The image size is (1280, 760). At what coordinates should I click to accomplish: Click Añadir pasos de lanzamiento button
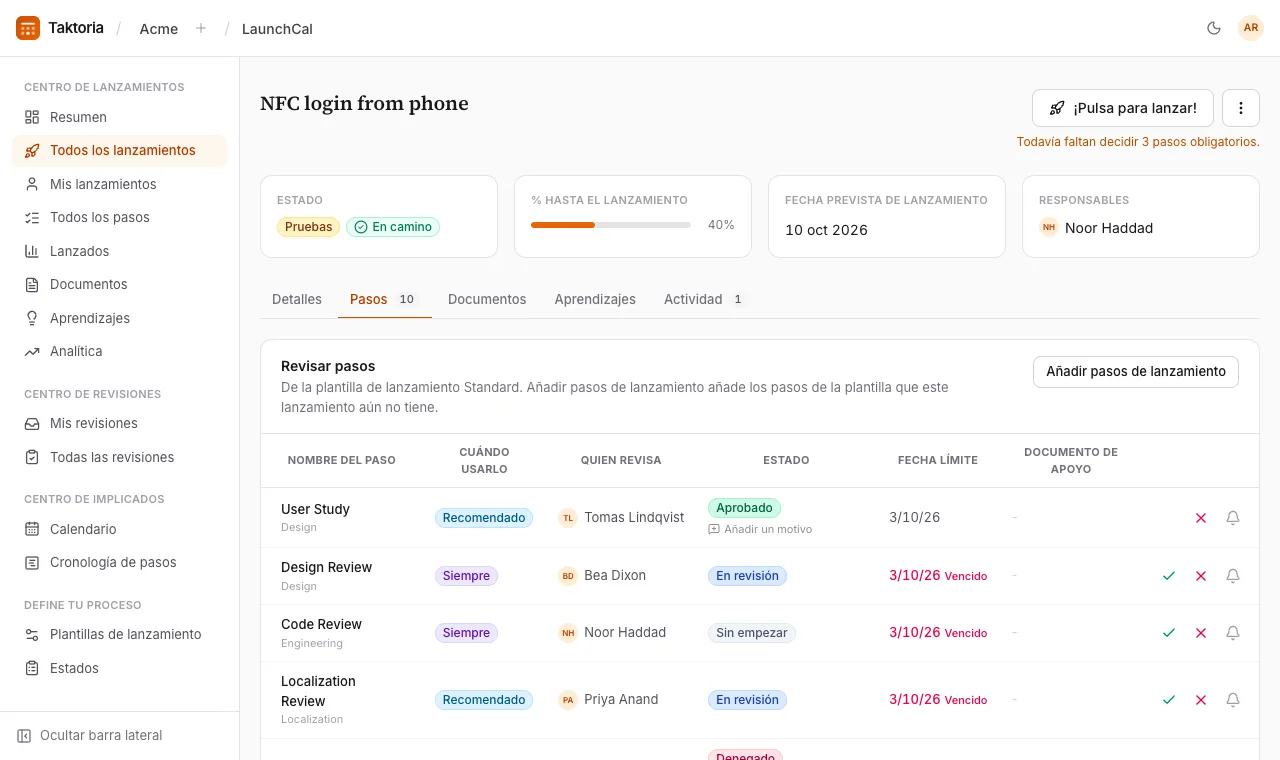click(x=1136, y=371)
